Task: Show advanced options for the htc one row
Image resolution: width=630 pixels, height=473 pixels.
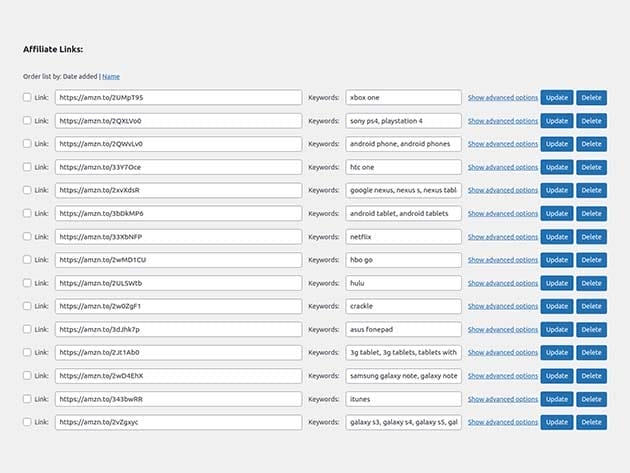Action: tap(502, 167)
